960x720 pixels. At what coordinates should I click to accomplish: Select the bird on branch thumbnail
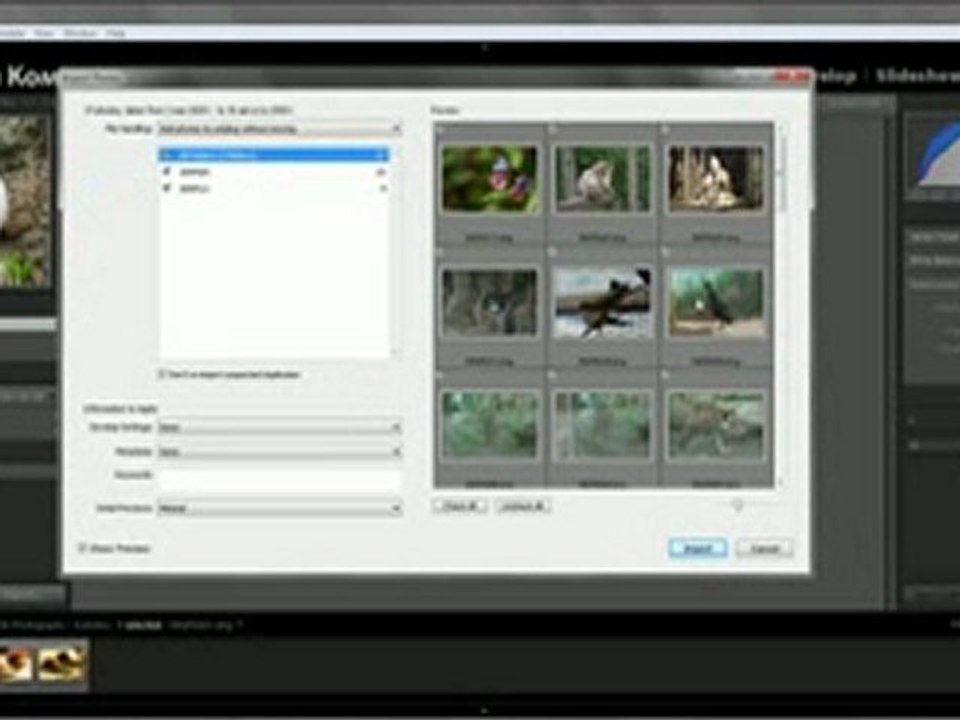point(602,302)
